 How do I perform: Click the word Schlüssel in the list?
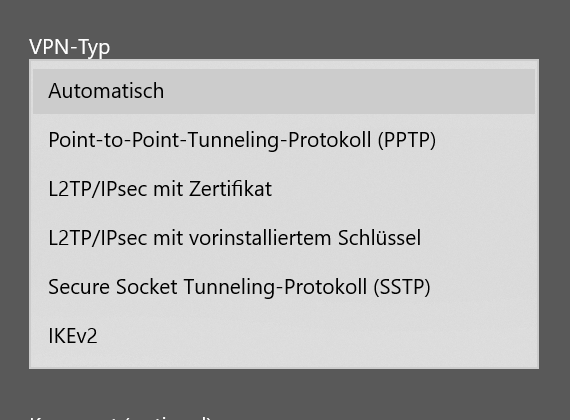pyautogui.click(x=379, y=238)
